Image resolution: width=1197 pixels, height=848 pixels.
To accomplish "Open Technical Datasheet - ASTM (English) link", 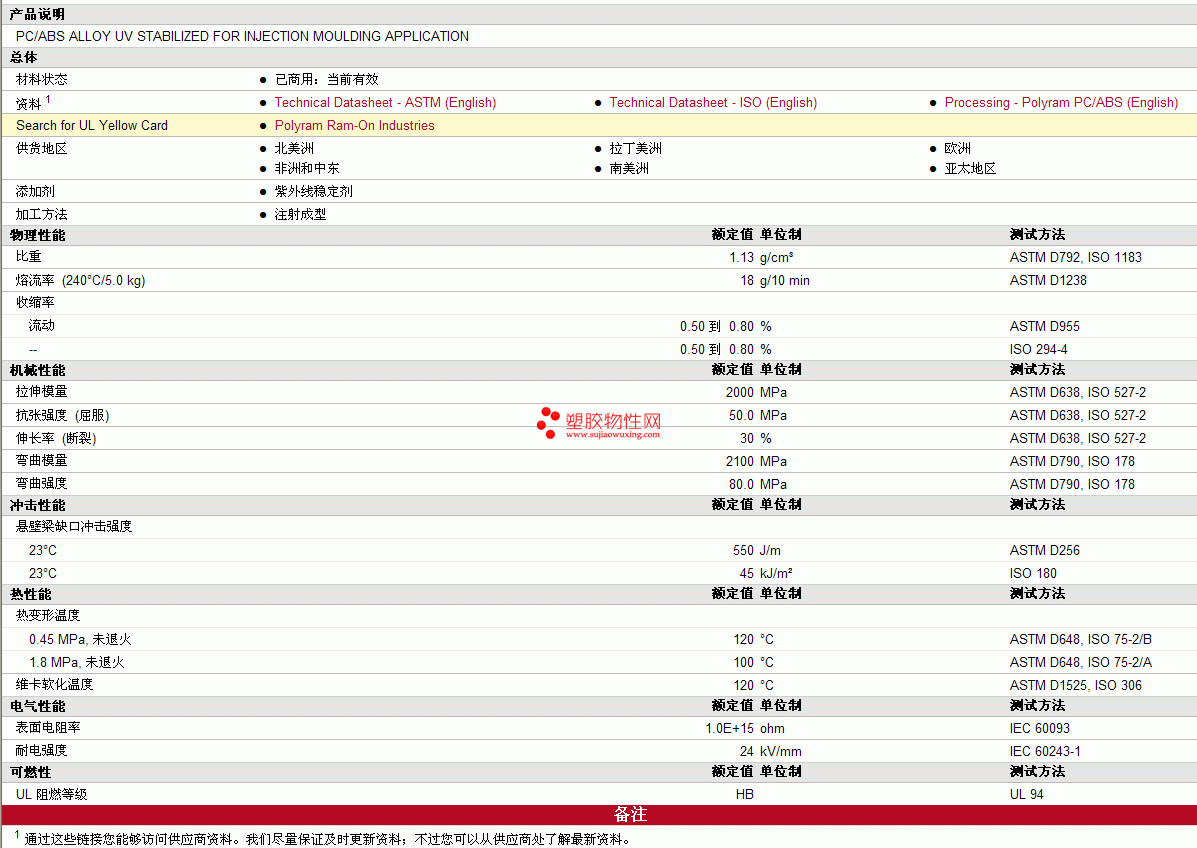I will point(385,102).
